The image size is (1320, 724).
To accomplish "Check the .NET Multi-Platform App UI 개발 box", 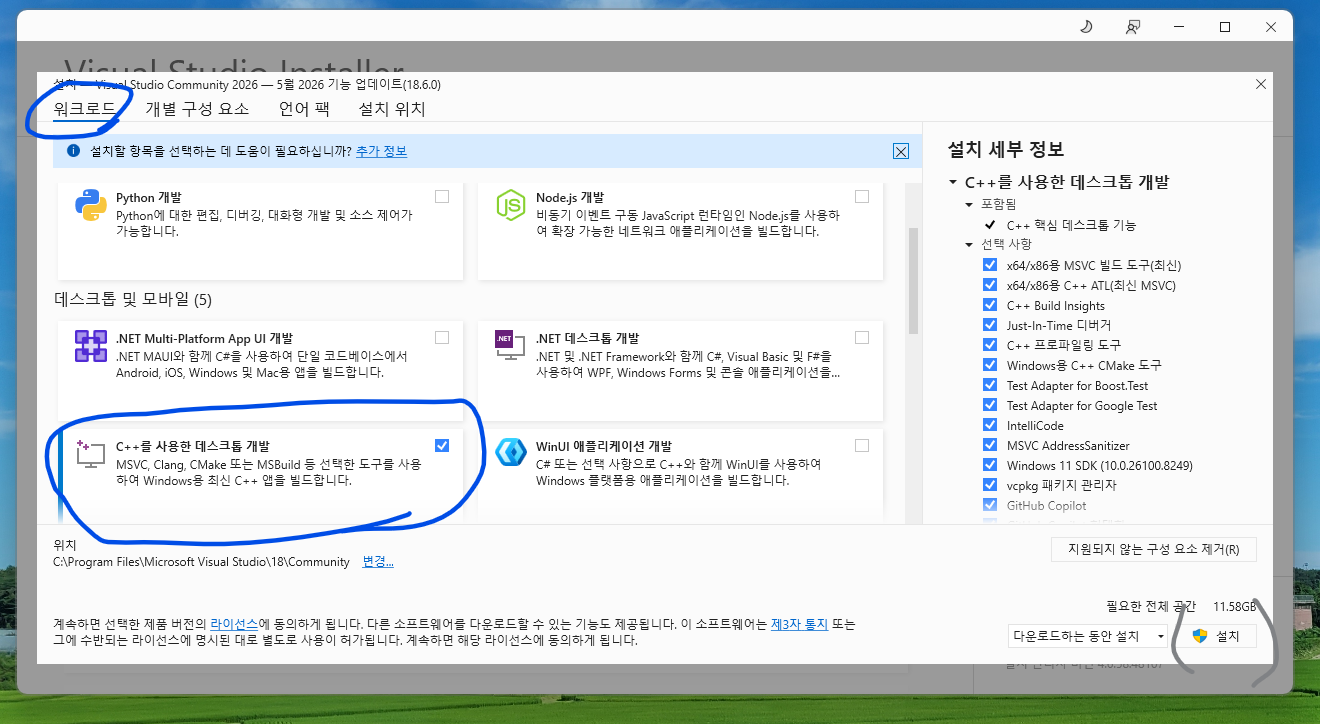I will (x=442, y=337).
